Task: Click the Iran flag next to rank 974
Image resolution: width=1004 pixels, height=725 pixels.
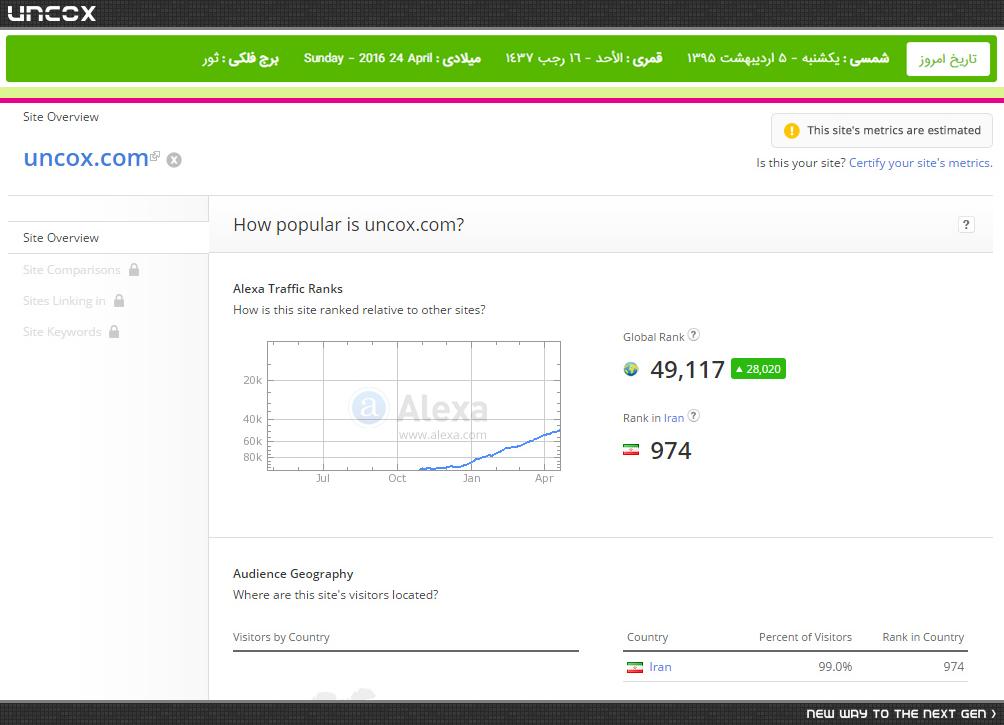Action: tap(631, 450)
